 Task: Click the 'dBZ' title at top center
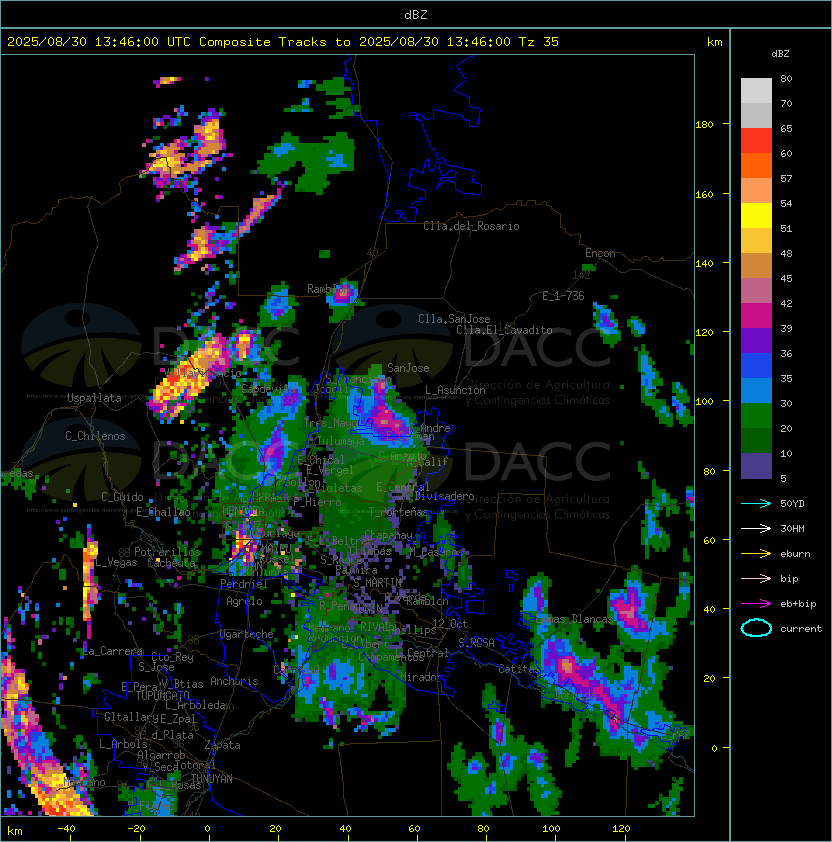416,15
